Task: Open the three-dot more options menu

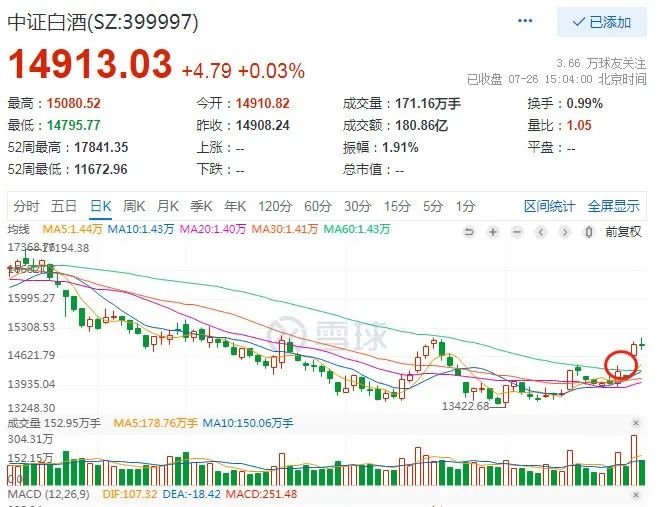Action: 525,21
